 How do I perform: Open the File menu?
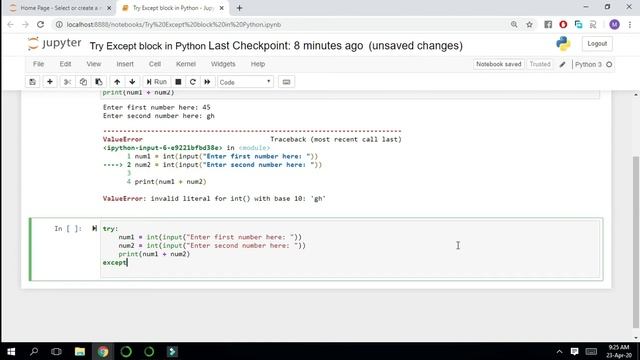[x=38, y=64]
